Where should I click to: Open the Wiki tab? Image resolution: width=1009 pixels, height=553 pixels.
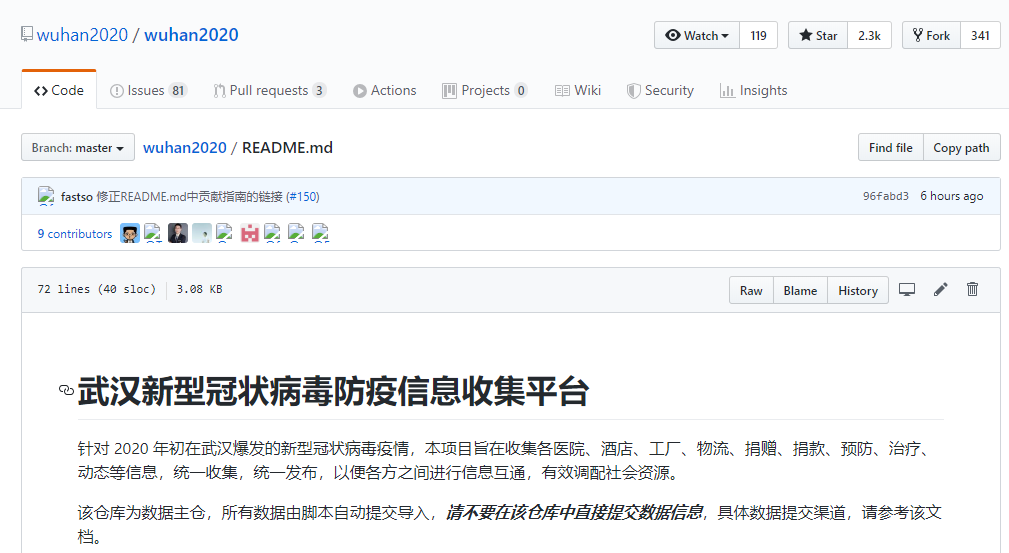(x=578, y=90)
